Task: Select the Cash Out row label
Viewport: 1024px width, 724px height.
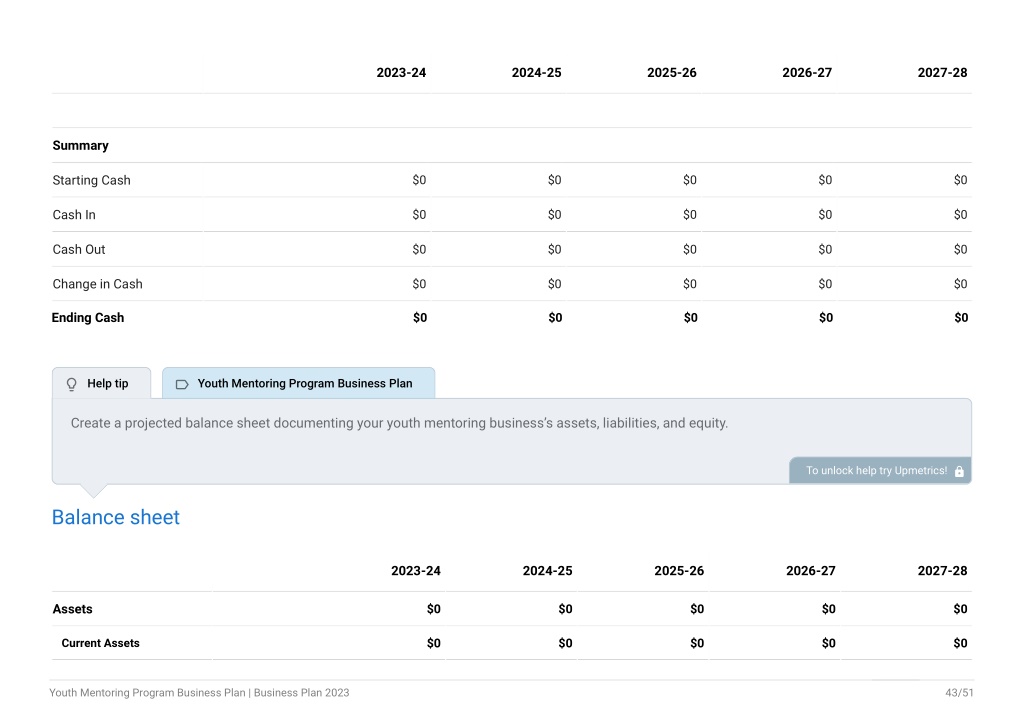Action: click(78, 249)
